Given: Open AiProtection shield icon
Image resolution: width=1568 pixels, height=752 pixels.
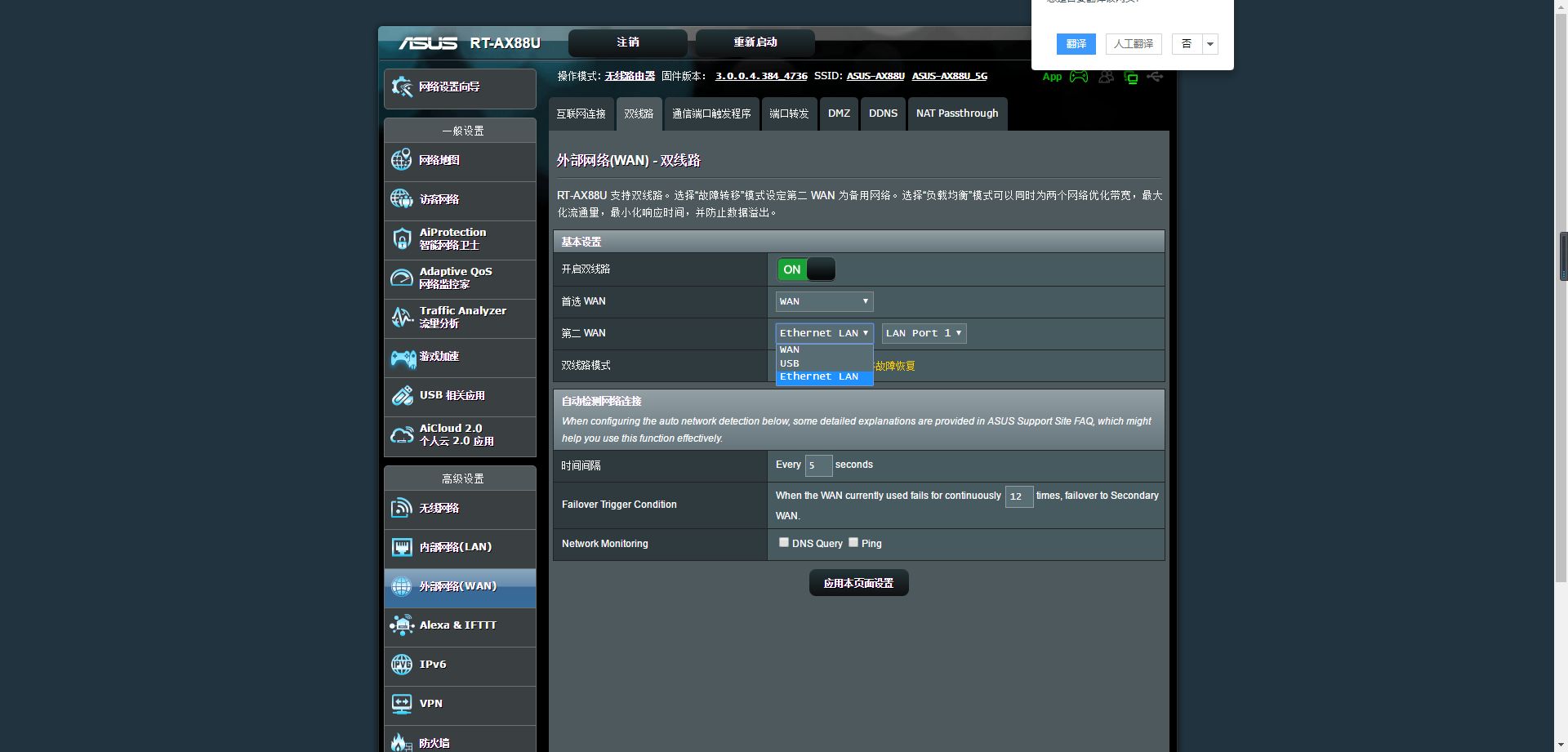Looking at the screenshot, I should point(401,238).
